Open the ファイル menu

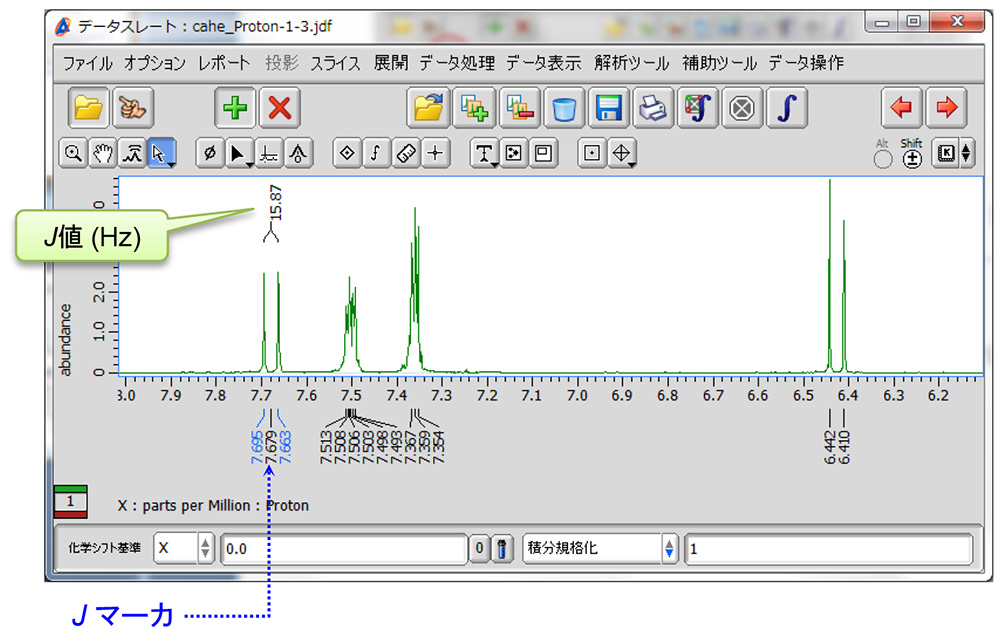coord(88,63)
